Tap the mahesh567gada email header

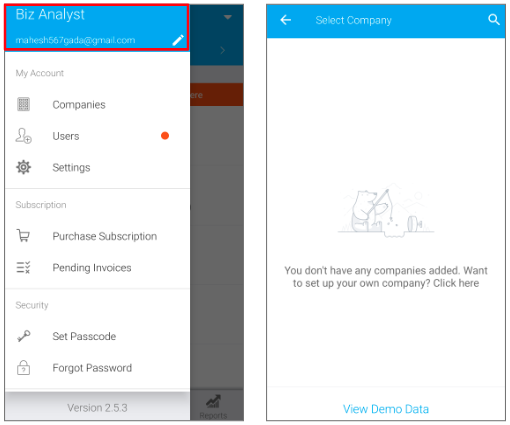click(75, 40)
